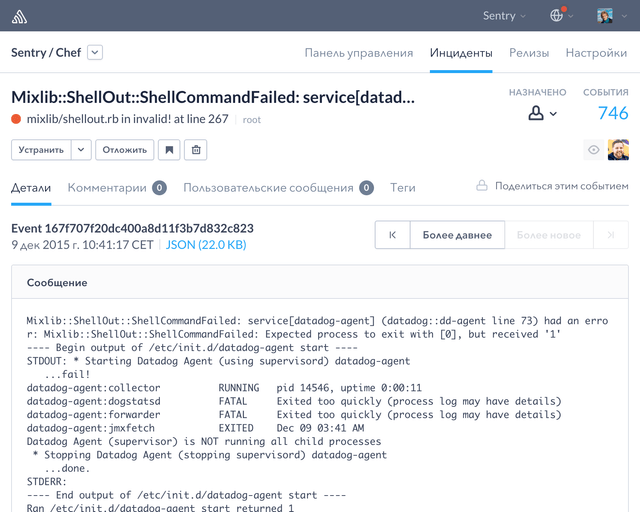Open the Релизы tab
Screen dimensions: 640x512
click(529, 53)
